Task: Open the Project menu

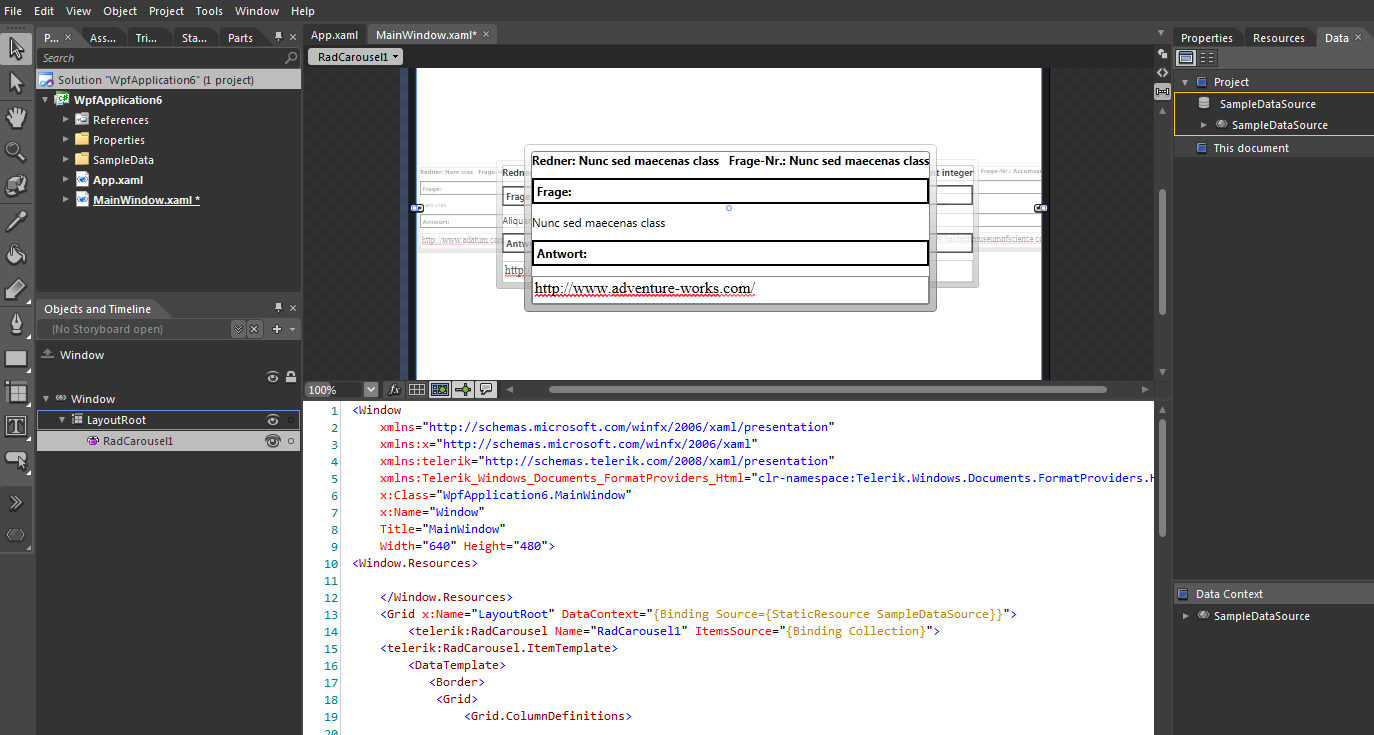Action: (166, 11)
